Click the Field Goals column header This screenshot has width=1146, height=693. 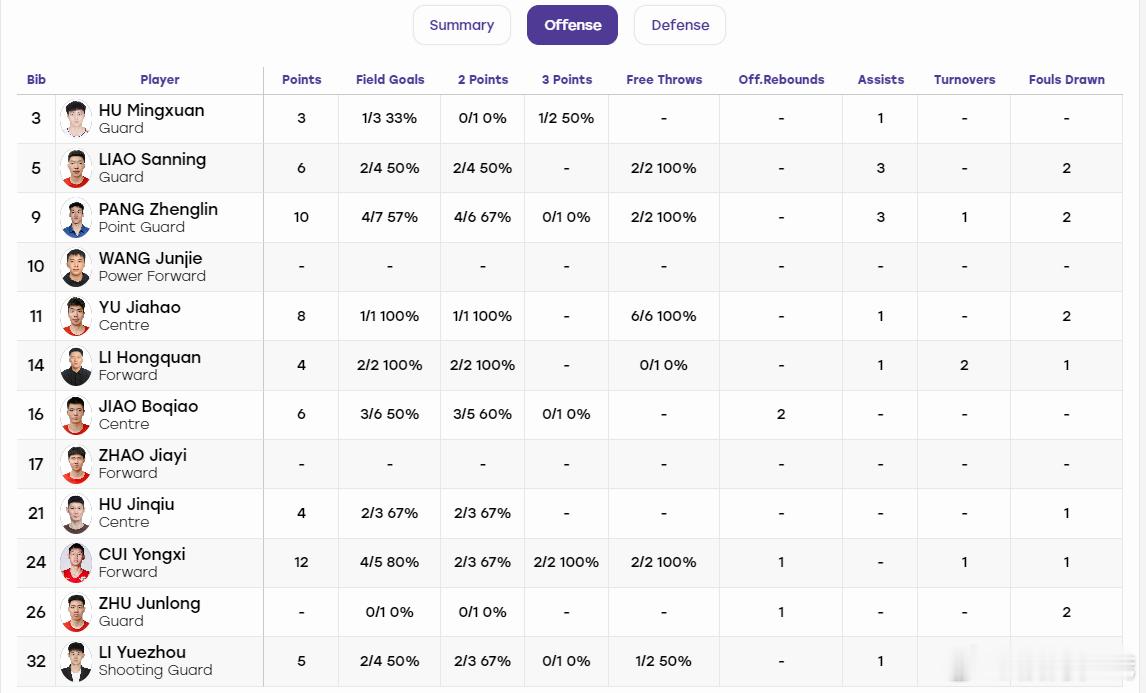tap(390, 80)
